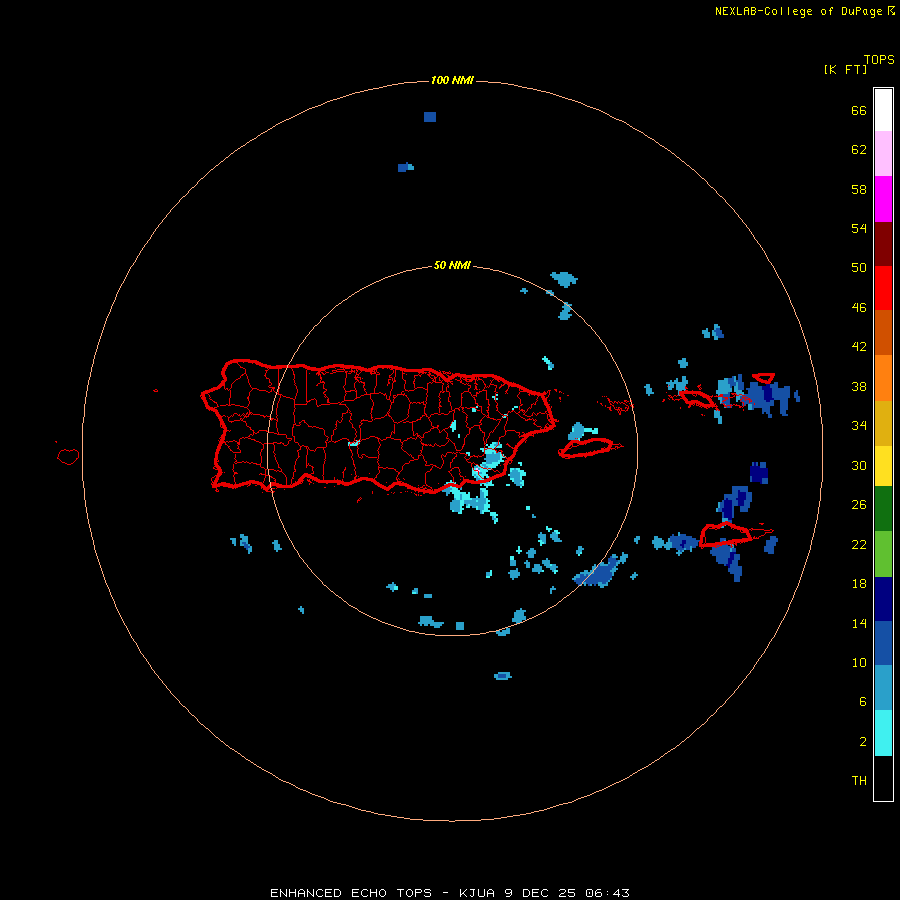Click the light green legend swatch
This screenshot has height=900, width=900.
click(883, 554)
